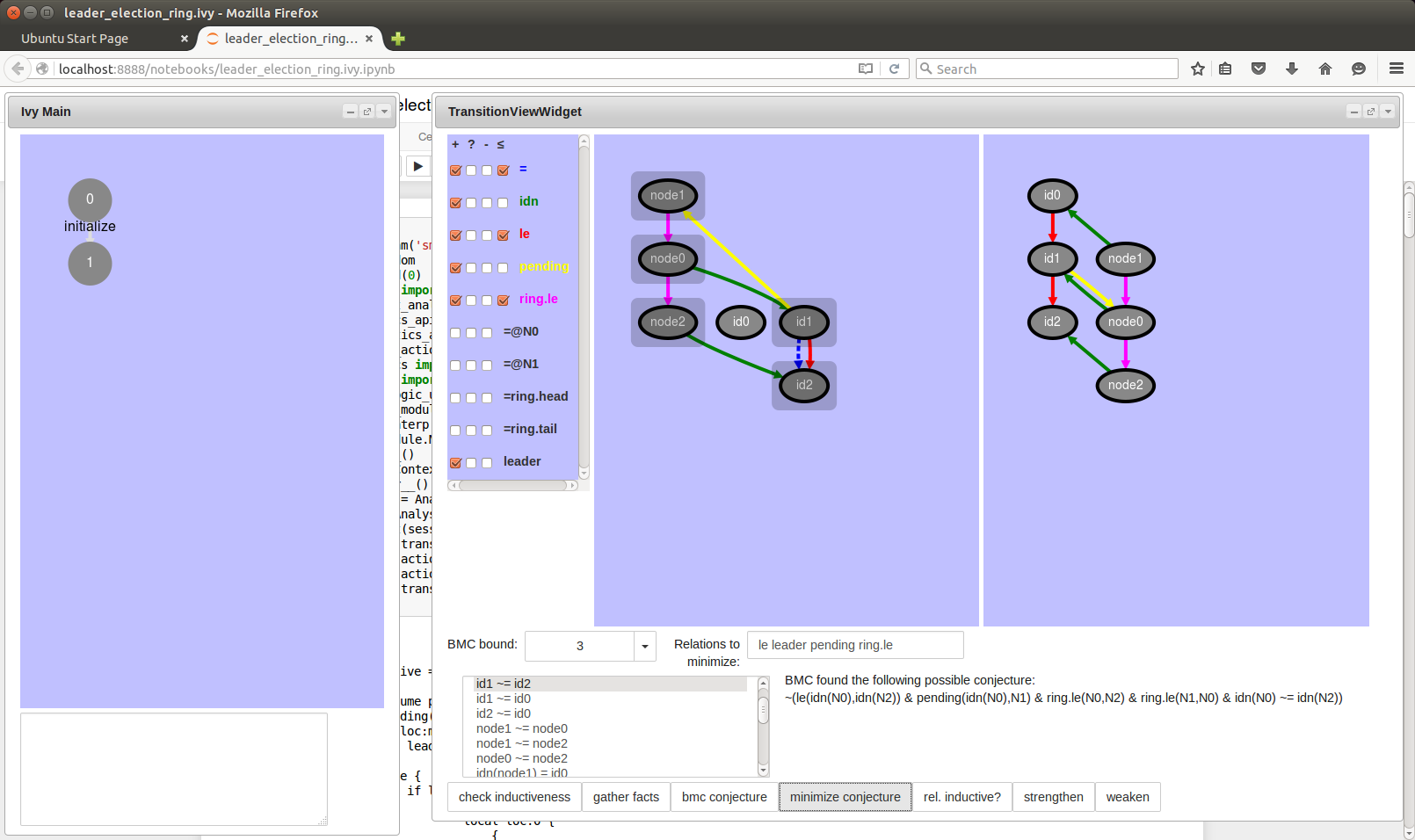Go to the Firefox home page icon
The image size is (1415, 840).
coord(1324,69)
